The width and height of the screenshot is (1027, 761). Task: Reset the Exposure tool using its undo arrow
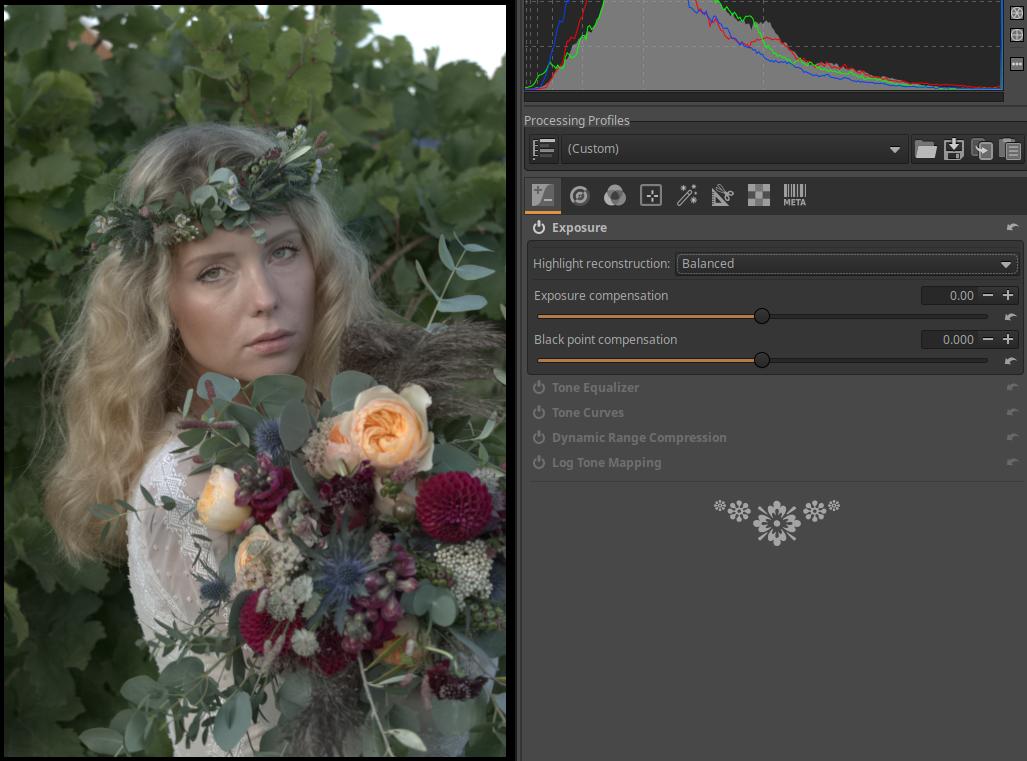1012,228
